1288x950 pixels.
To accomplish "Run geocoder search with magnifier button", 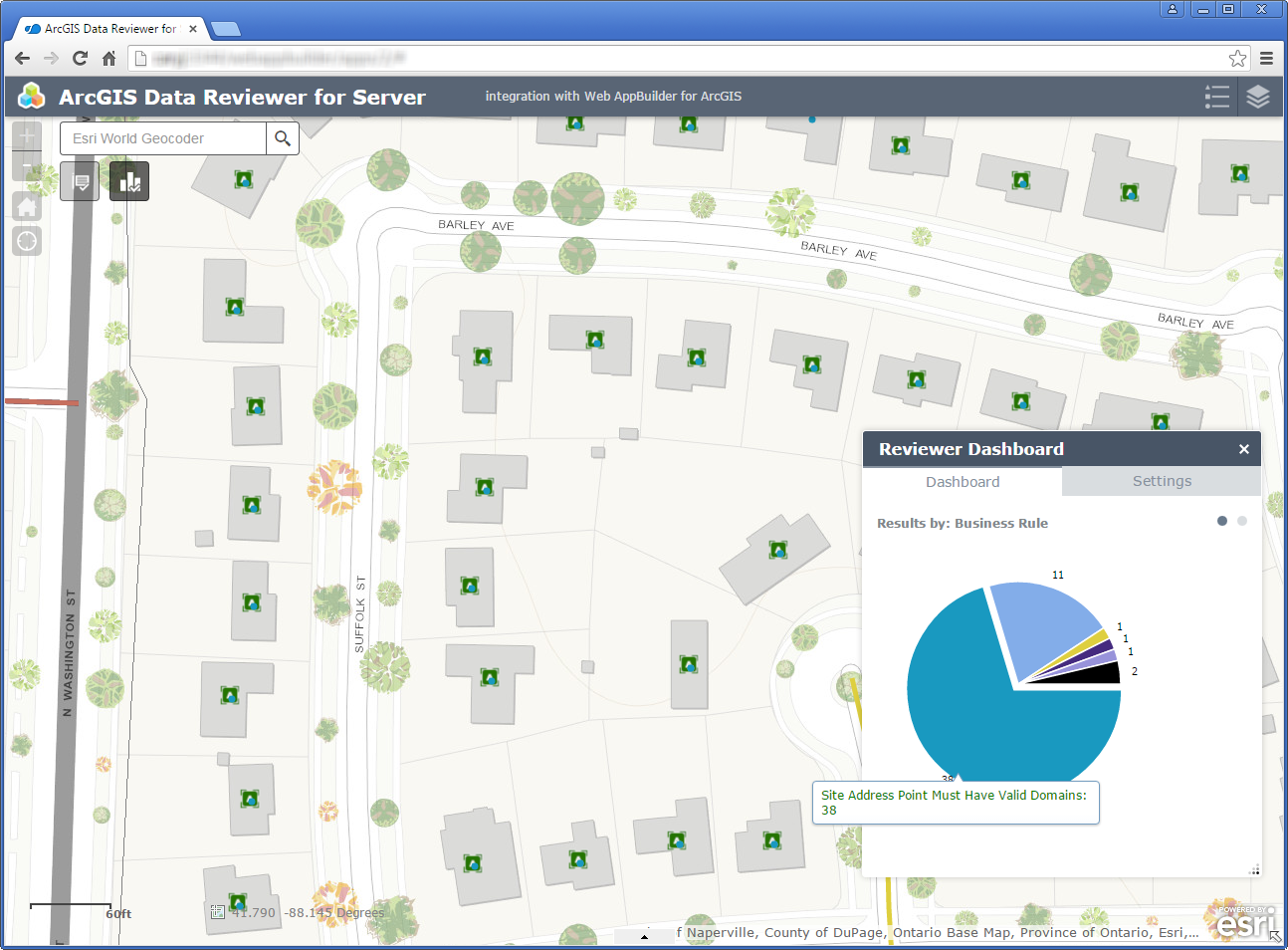I will (x=283, y=138).
